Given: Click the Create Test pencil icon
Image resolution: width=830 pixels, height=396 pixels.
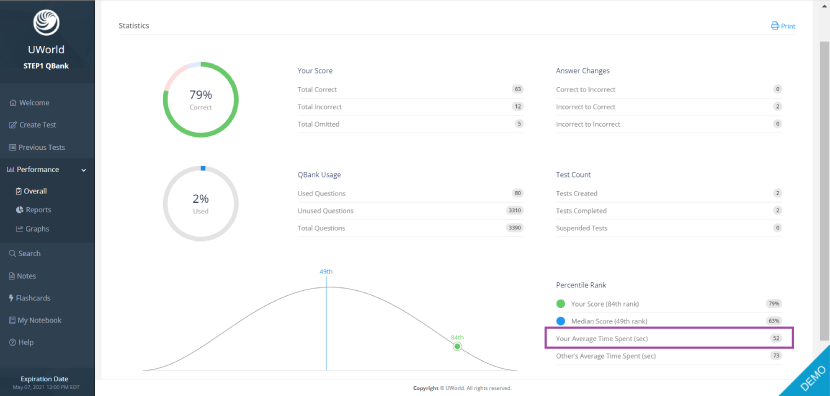Looking at the screenshot, I should [13, 125].
